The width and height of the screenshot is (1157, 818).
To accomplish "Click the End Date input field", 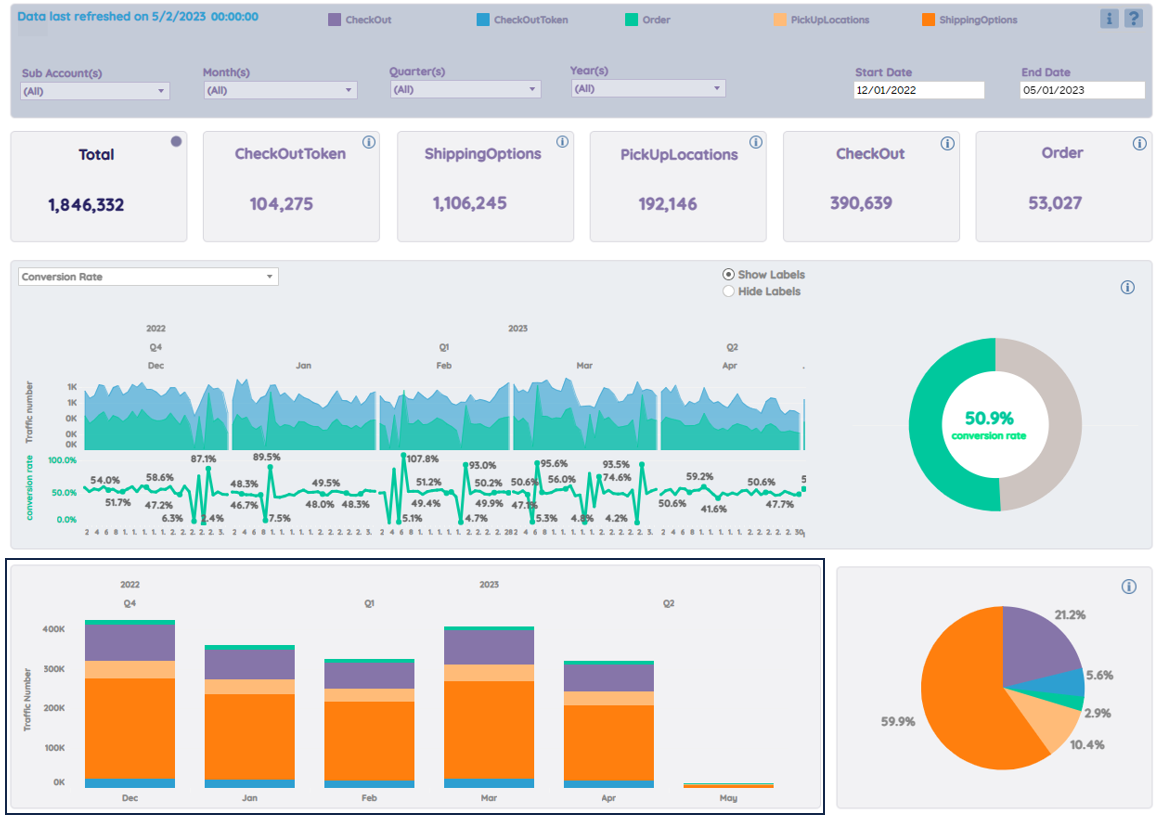I will (x=1082, y=90).
